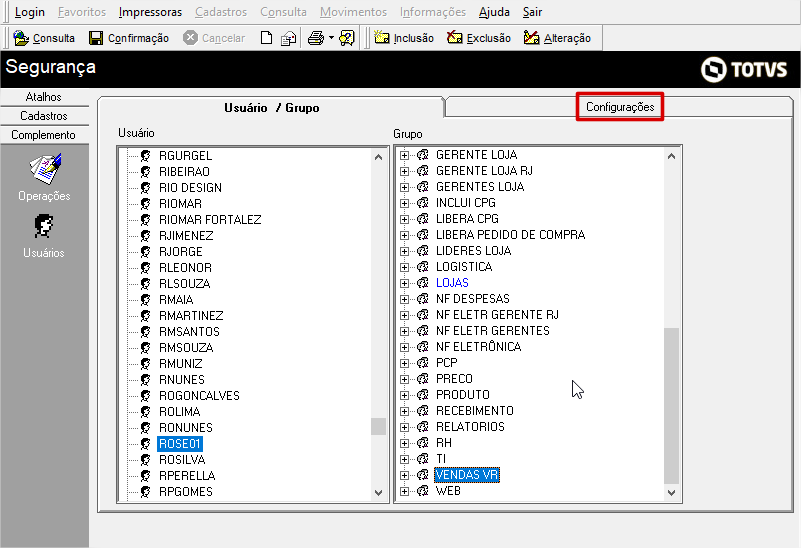Click the group icon beside PCP
This screenshot has width=801, height=548.
pyautogui.click(x=422, y=363)
